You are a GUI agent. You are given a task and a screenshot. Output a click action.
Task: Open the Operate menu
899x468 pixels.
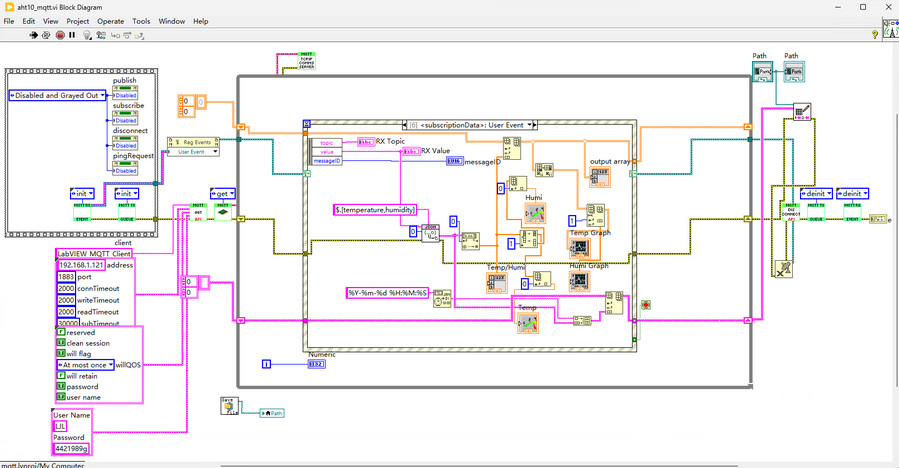[111, 21]
